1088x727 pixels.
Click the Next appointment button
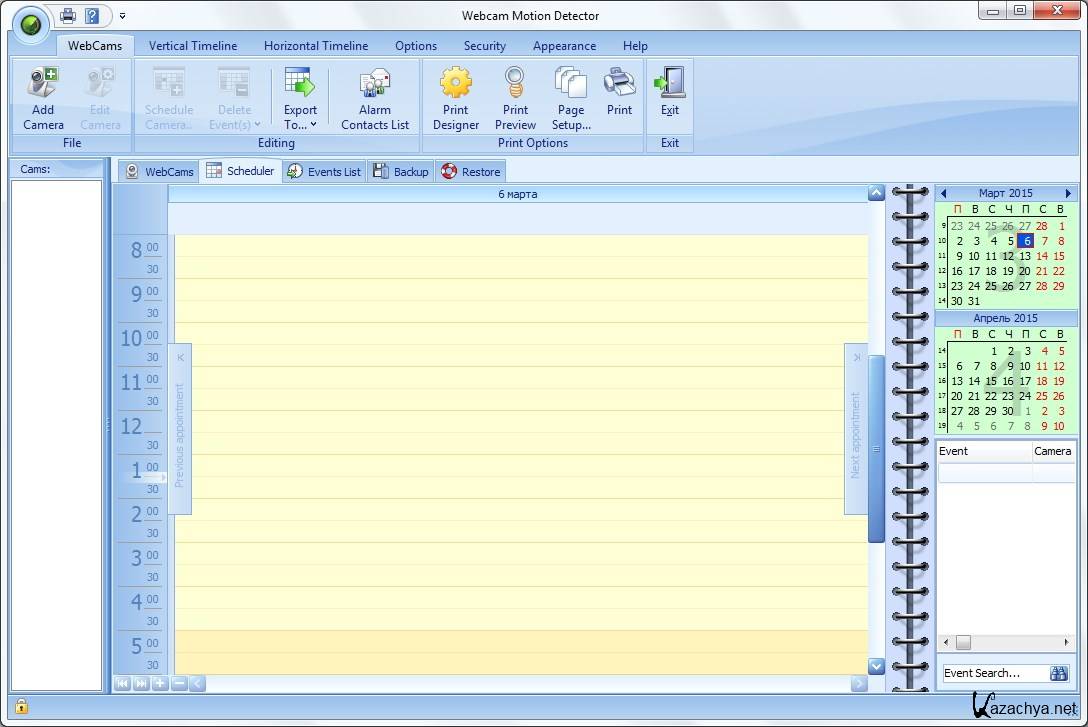click(x=855, y=430)
